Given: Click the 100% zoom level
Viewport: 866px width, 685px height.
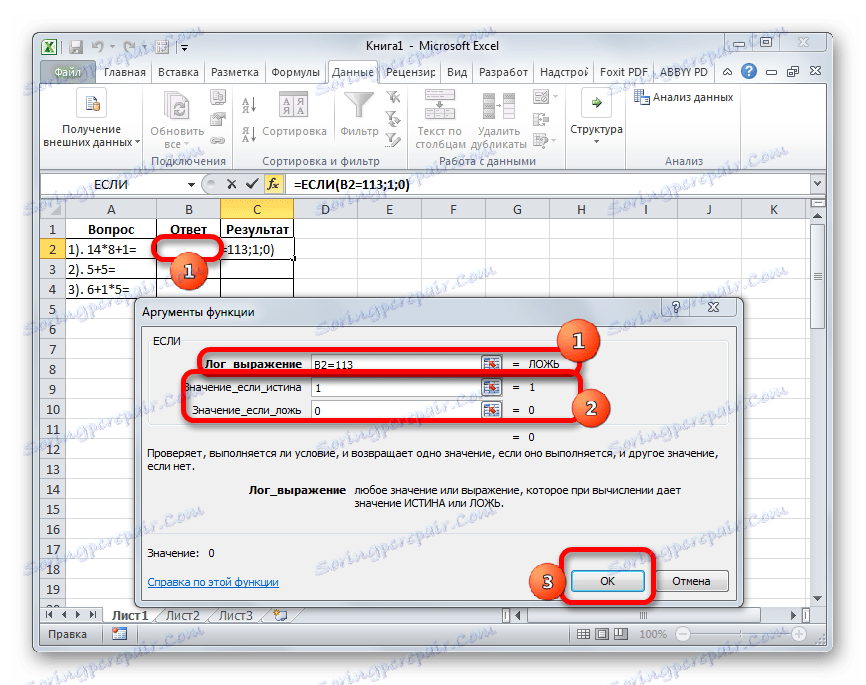Looking at the screenshot, I should [x=653, y=634].
